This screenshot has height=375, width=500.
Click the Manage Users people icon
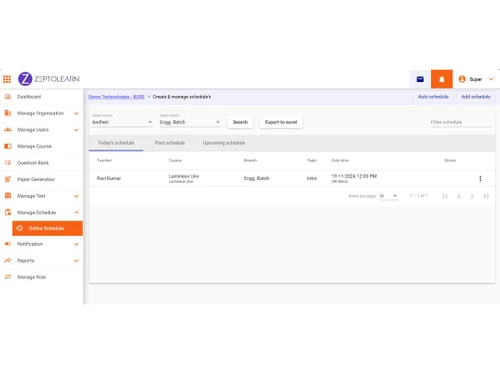click(8, 130)
